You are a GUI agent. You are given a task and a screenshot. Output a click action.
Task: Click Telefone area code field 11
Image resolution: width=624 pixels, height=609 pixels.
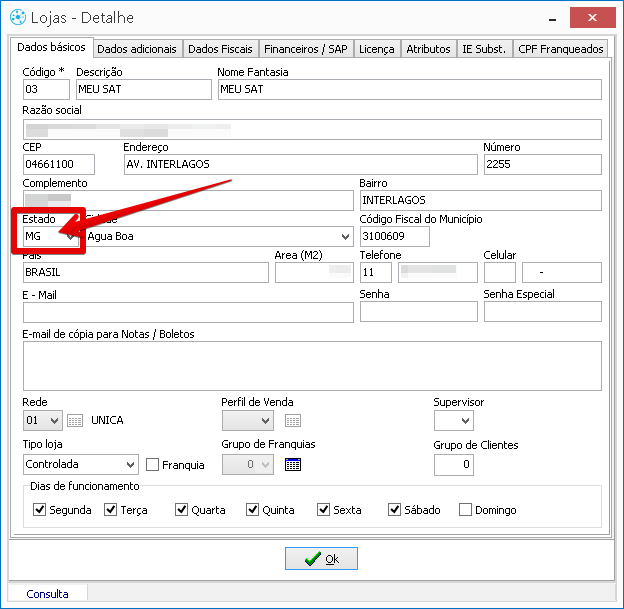[376, 272]
